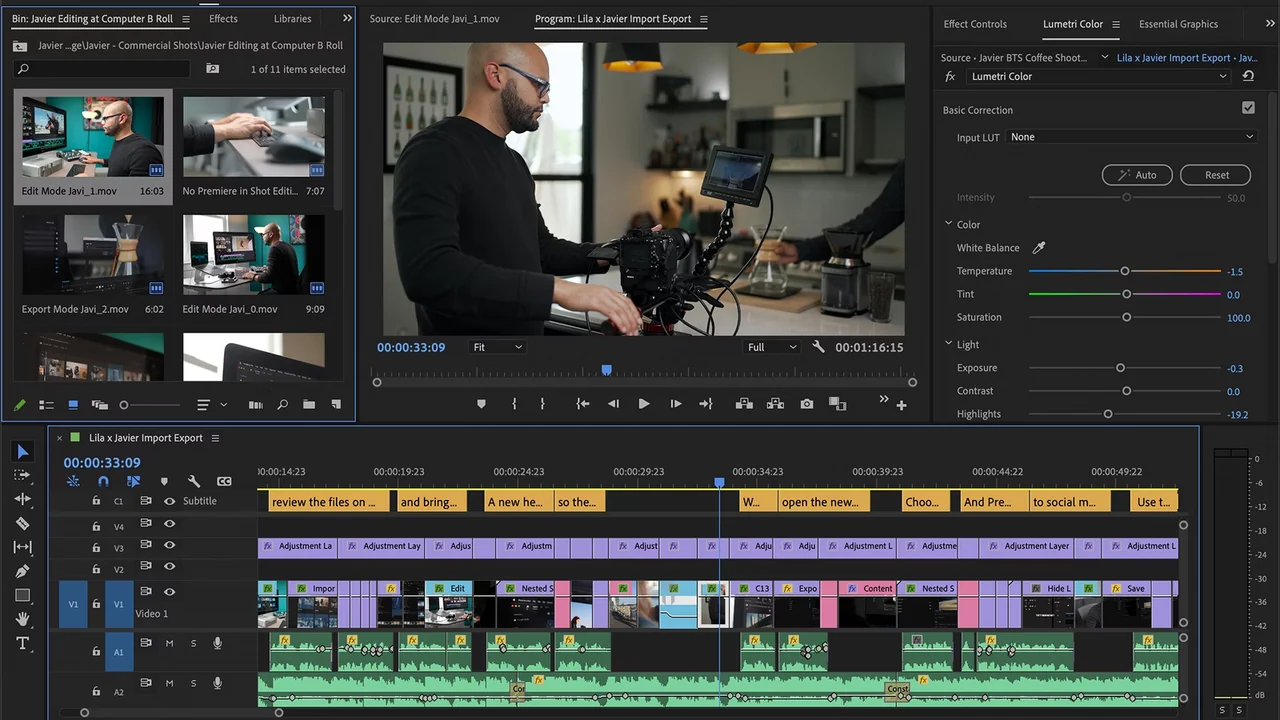The height and width of the screenshot is (720, 1280).
Task: Click the New Item icon in bin
Action: pos(336,405)
